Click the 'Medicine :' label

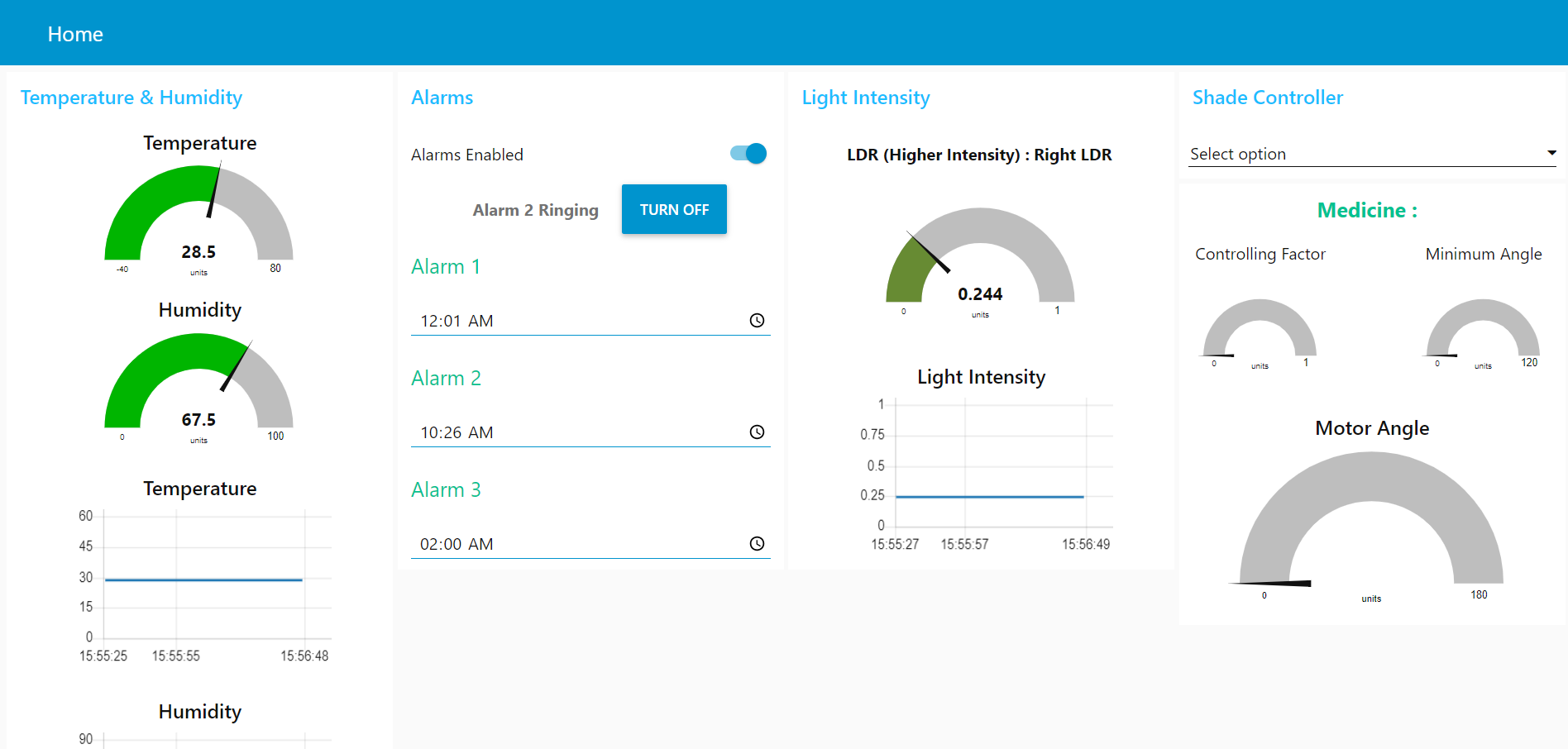tap(1367, 210)
